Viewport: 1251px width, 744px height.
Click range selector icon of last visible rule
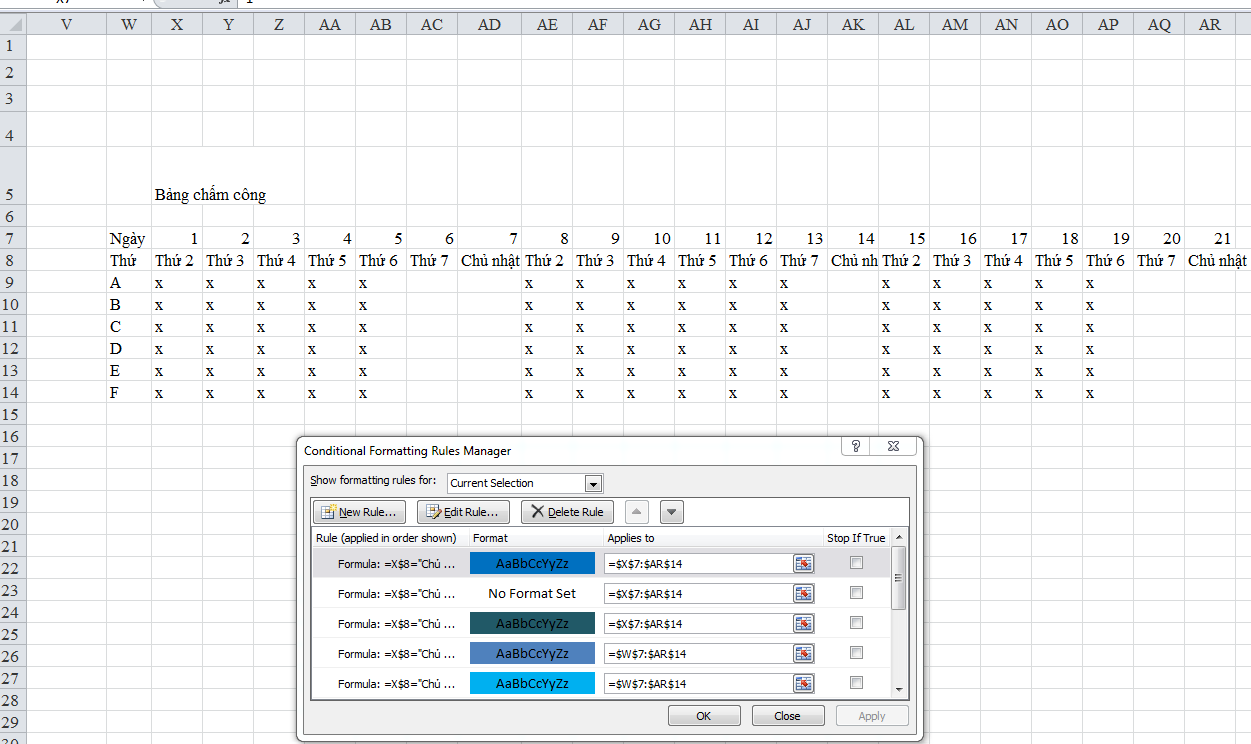802,684
